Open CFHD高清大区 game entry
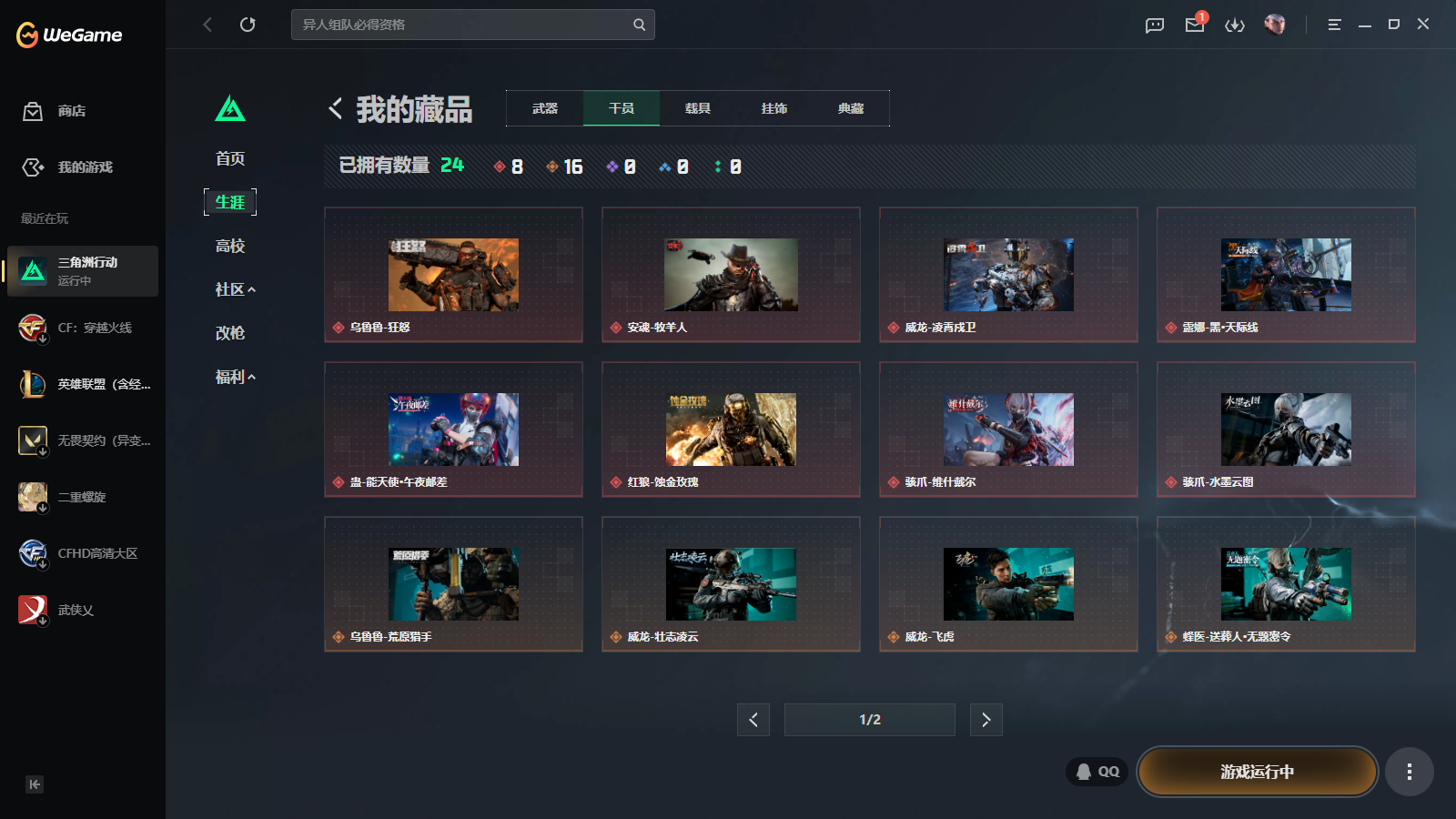 tap(83, 553)
